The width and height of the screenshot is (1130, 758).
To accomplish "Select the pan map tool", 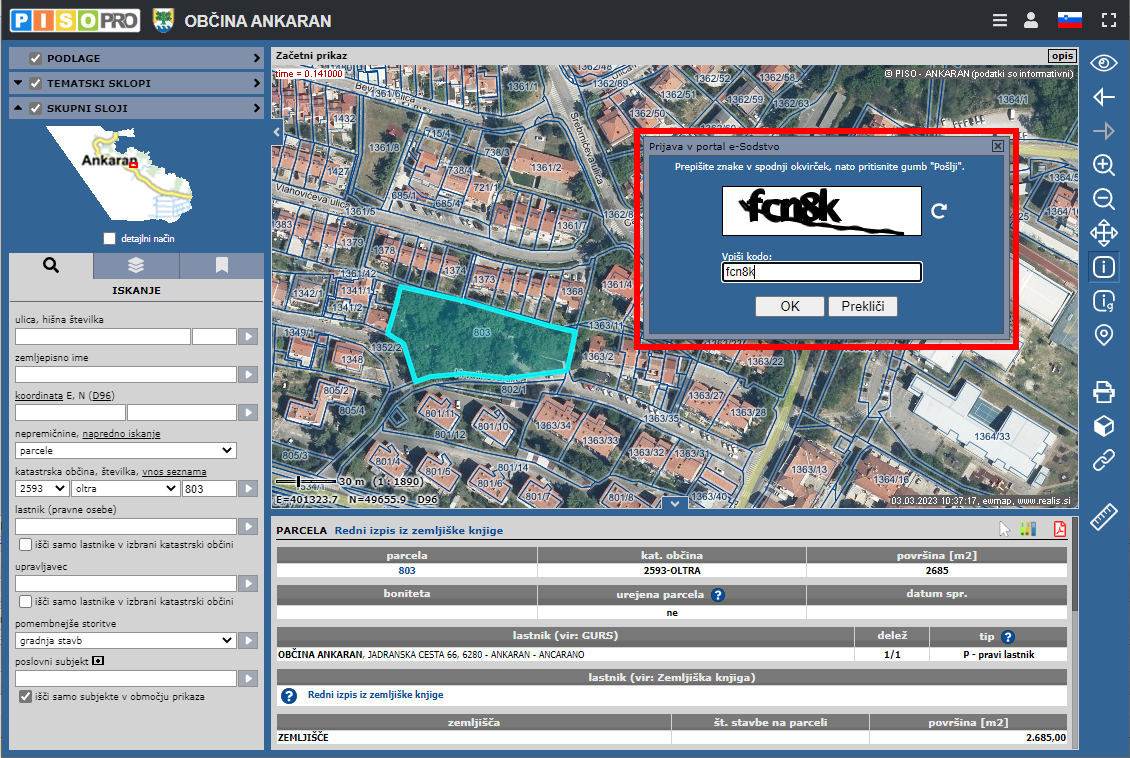I will (x=1104, y=234).
